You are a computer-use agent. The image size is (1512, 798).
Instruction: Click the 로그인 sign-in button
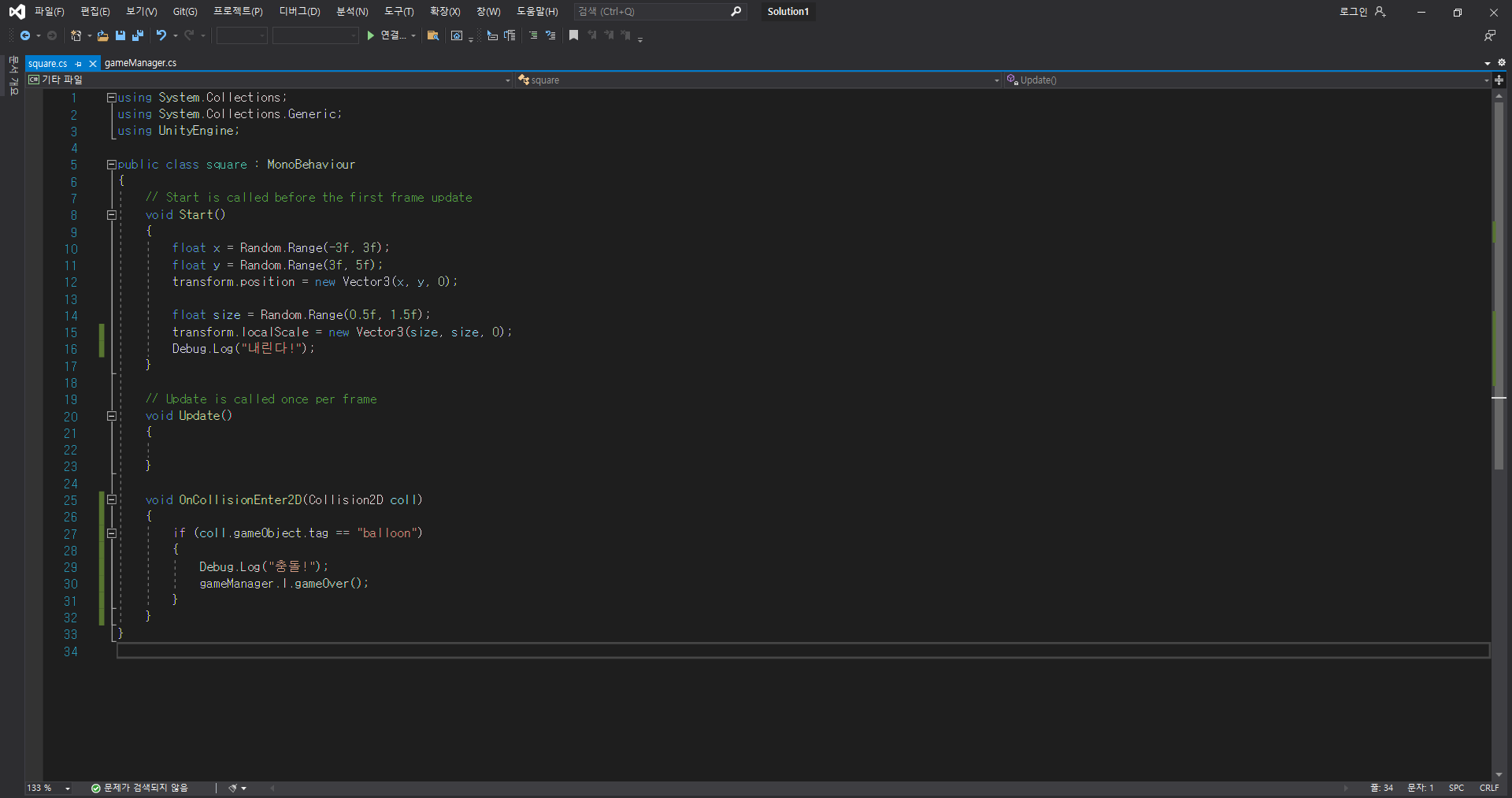click(1353, 11)
